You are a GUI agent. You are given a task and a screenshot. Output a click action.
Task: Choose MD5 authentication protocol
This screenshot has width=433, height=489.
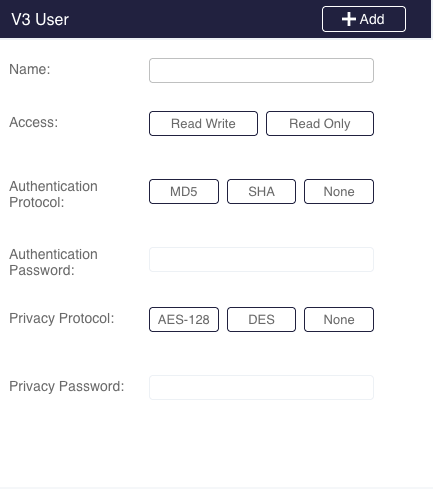pos(184,191)
